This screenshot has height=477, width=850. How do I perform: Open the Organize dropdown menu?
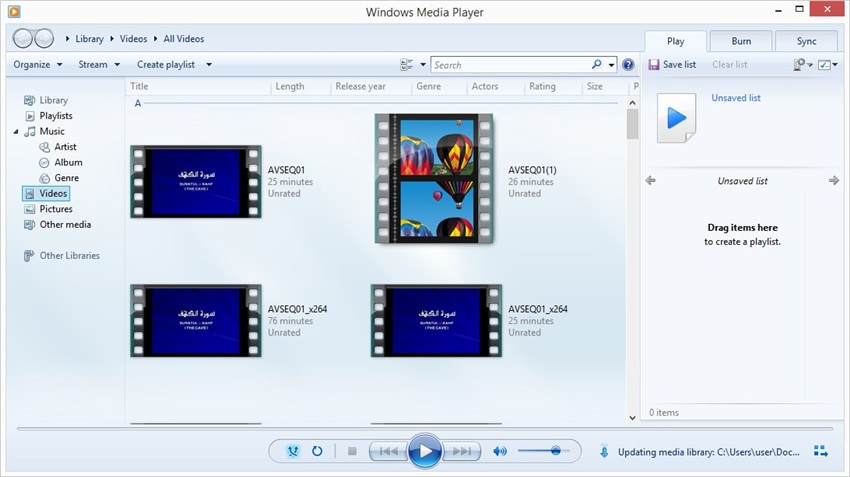[x=37, y=65]
